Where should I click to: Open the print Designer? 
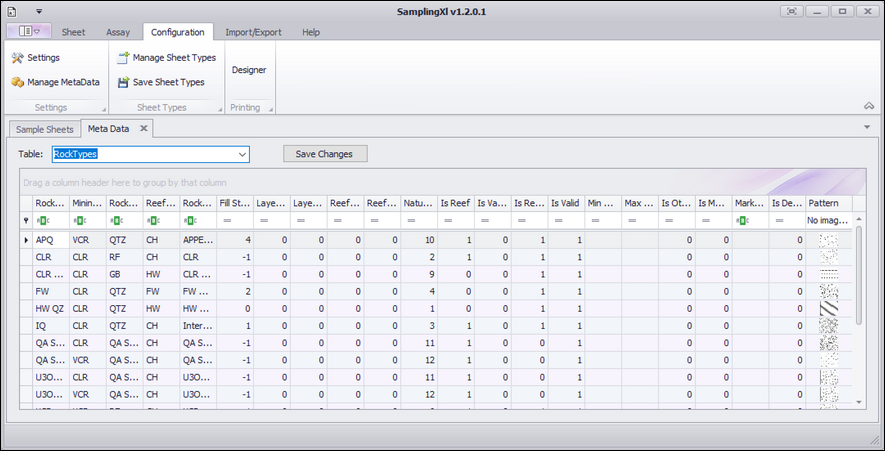(x=249, y=70)
